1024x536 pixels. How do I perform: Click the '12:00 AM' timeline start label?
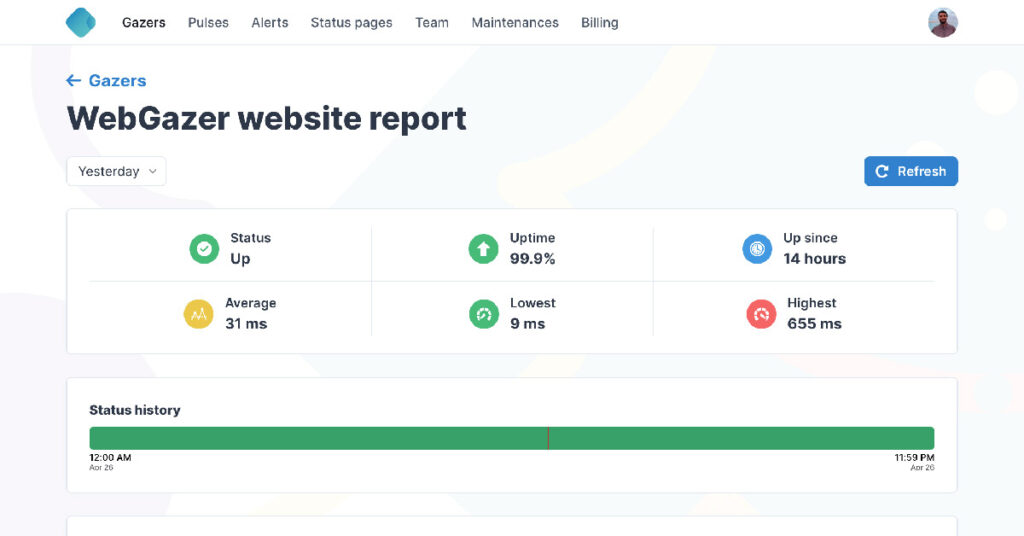point(110,458)
